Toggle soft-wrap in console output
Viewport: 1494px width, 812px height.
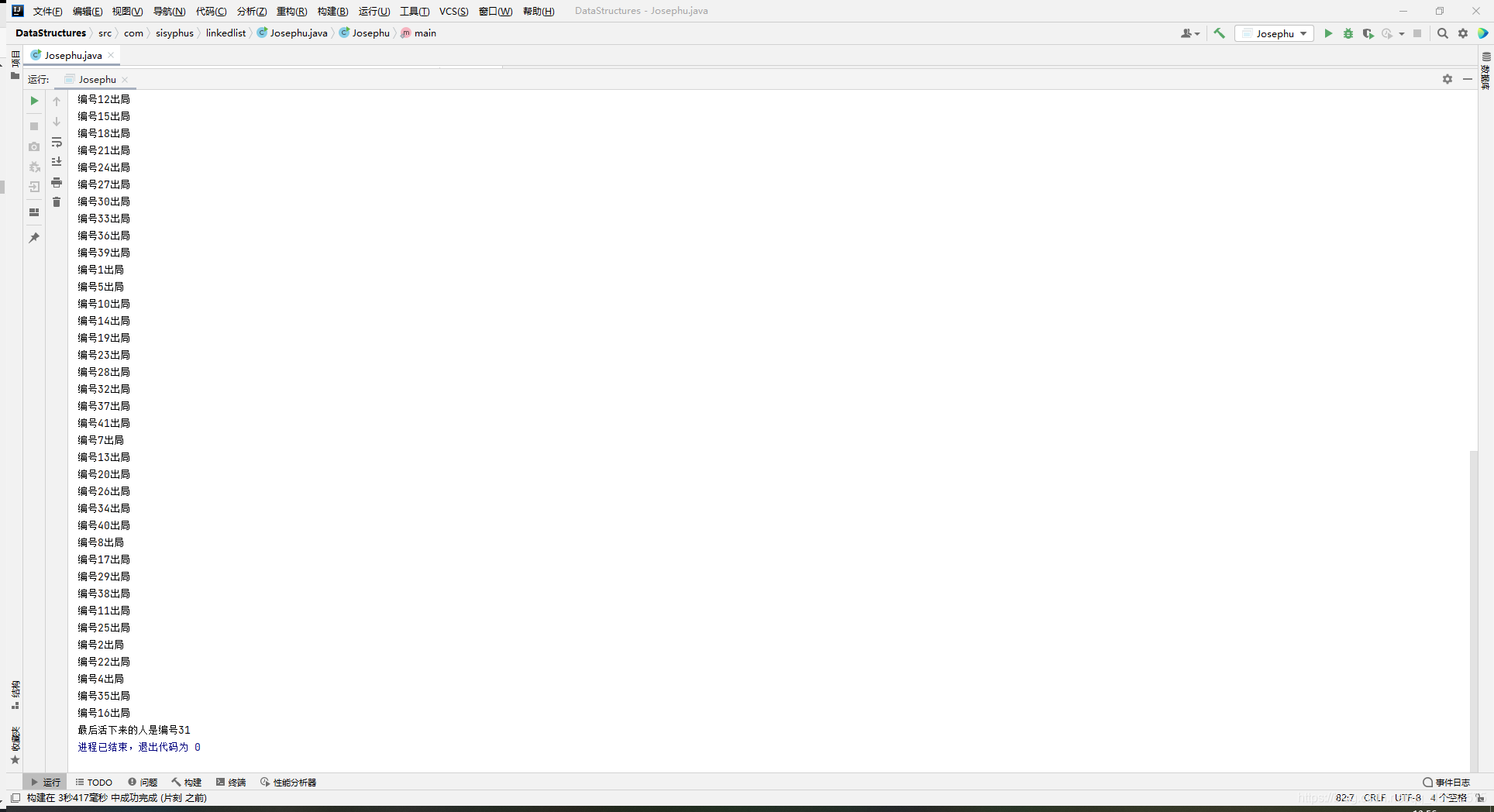[x=57, y=143]
